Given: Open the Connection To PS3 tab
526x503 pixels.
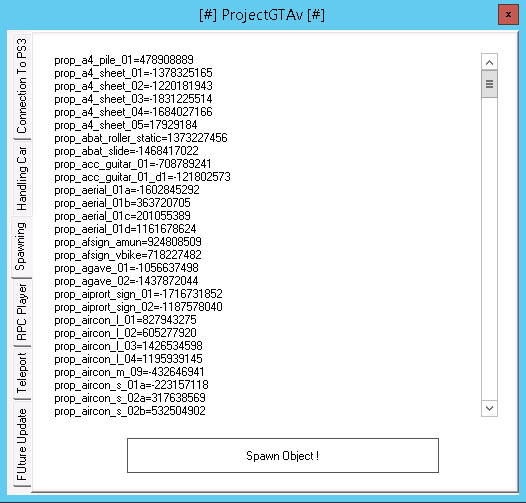Looking at the screenshot, I should (22, 86).
